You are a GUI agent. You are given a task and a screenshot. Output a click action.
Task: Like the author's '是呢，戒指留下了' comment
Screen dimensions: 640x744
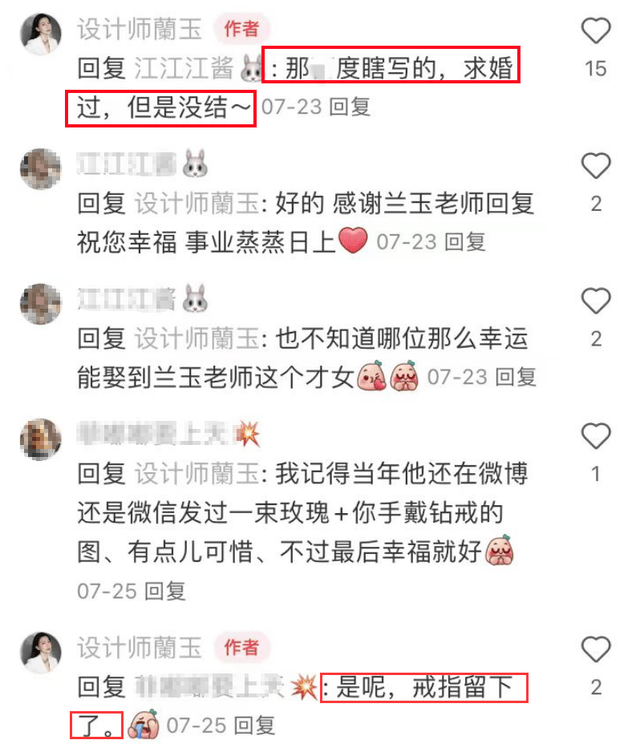pyautogui.click(x=595, y=649)
